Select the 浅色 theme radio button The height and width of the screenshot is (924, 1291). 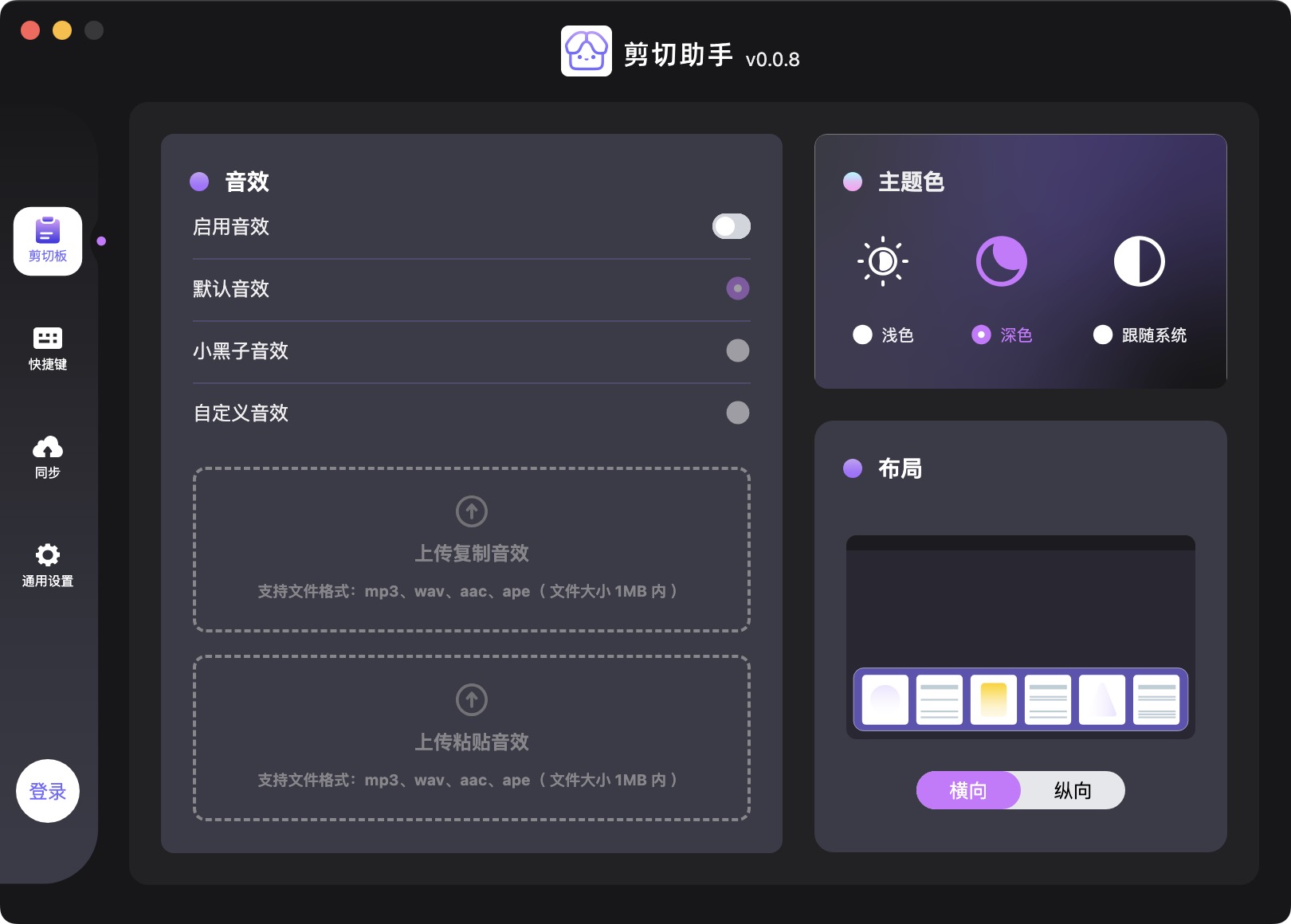point(862,335)
